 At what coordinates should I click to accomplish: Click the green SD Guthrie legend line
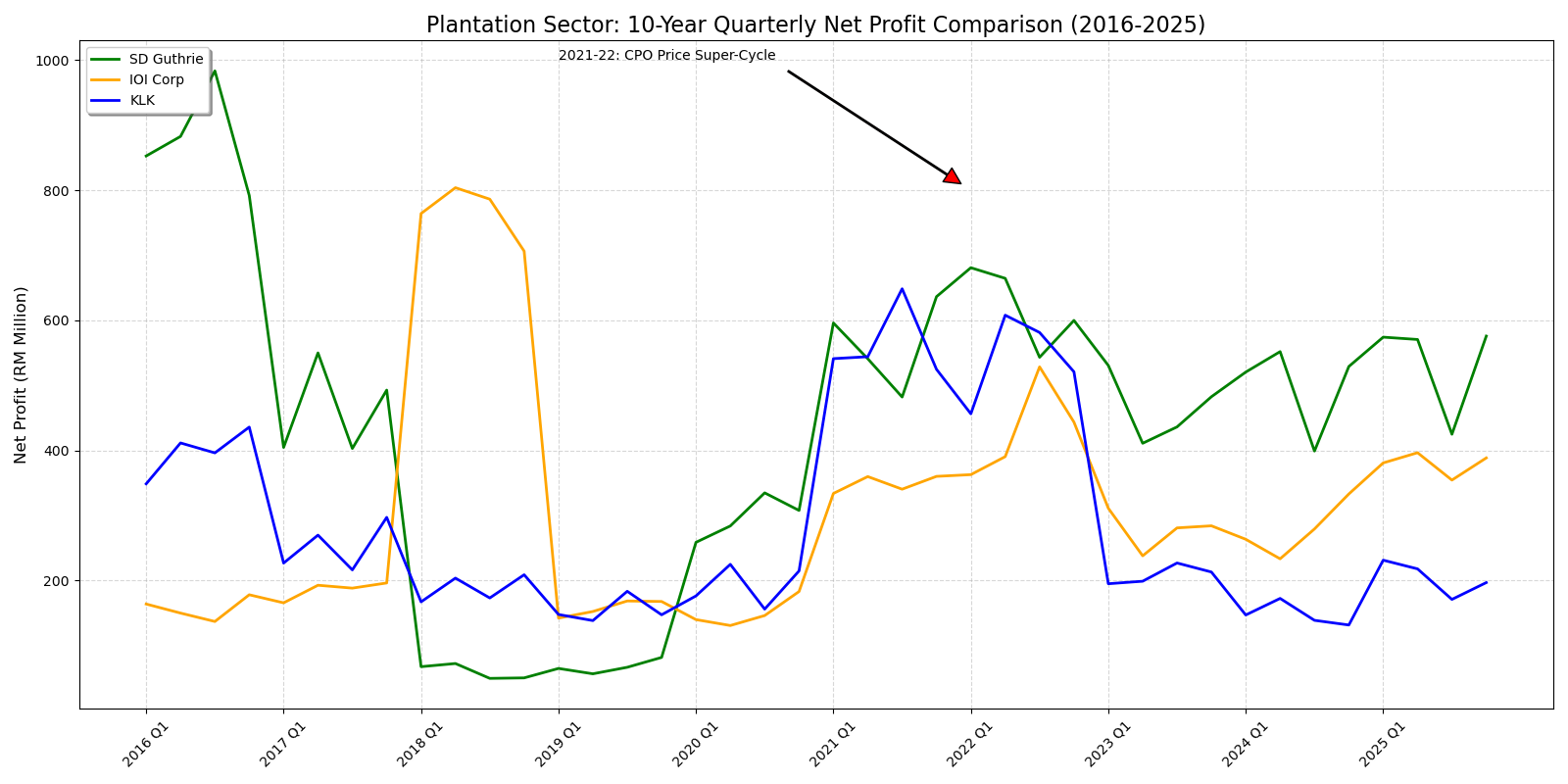point(106,60)
